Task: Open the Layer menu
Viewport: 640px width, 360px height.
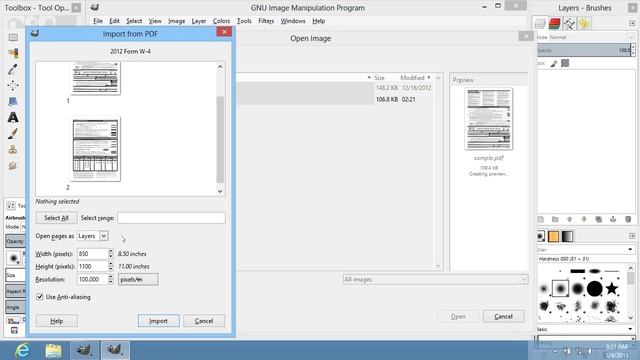Action: point(199,21)
